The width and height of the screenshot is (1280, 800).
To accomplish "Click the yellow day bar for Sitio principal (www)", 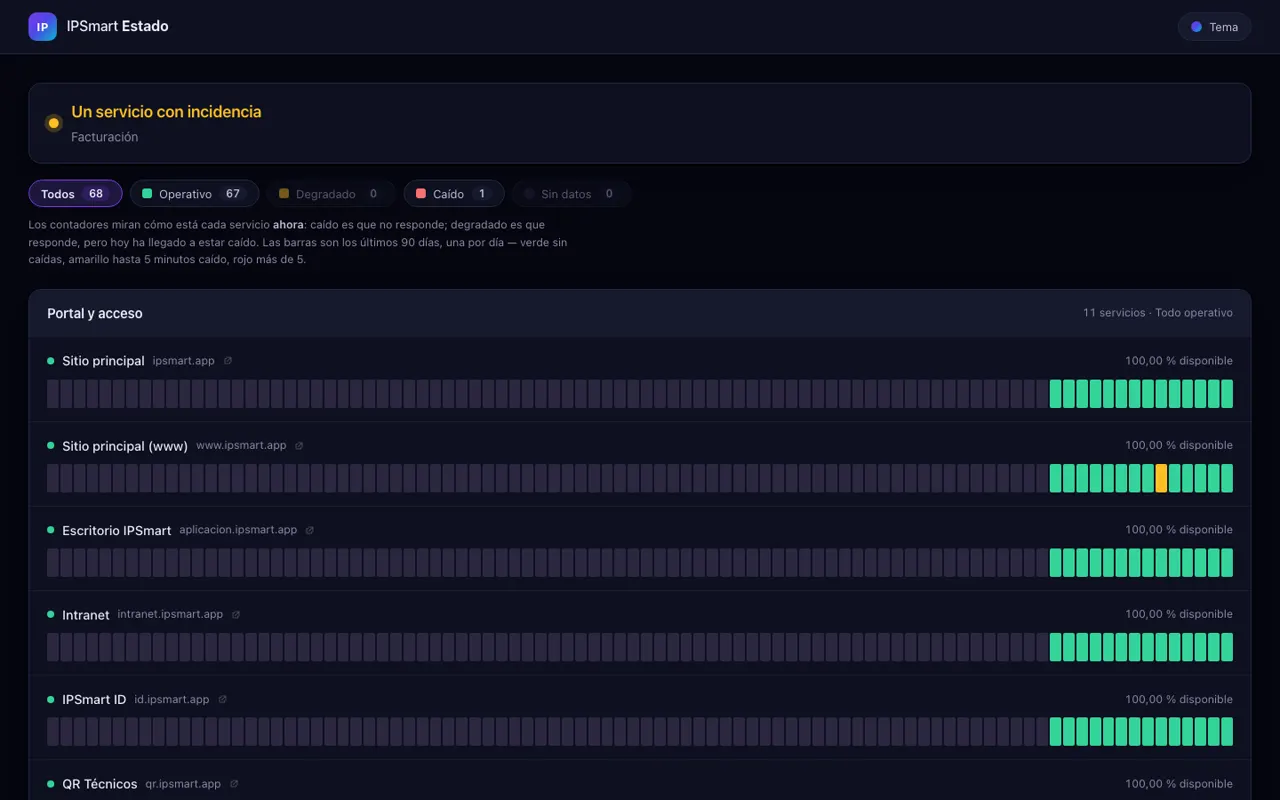I will click(1161, 478).
